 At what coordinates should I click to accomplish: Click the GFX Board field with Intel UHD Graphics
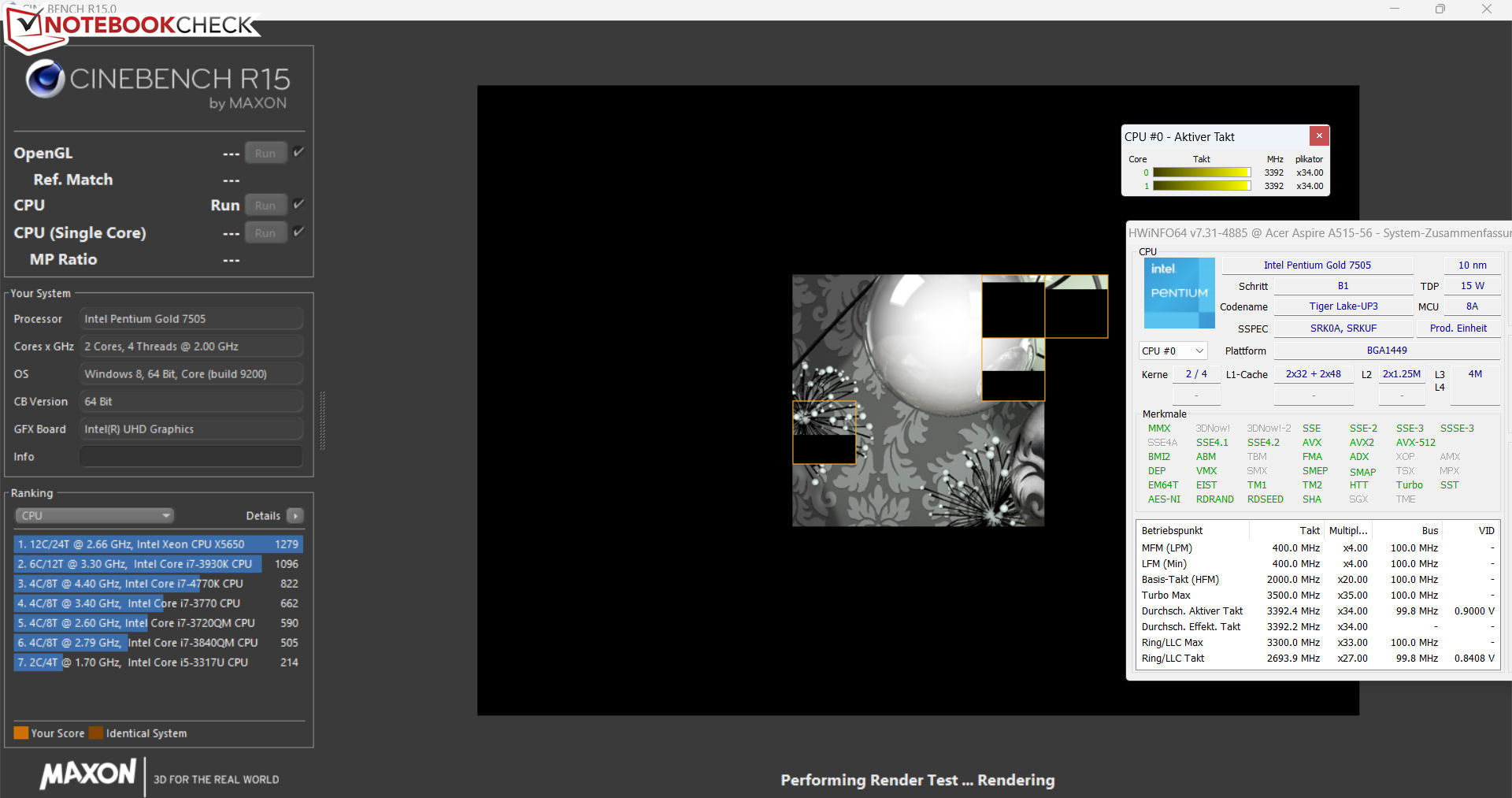pyautogui.click(x=191, y=429)
